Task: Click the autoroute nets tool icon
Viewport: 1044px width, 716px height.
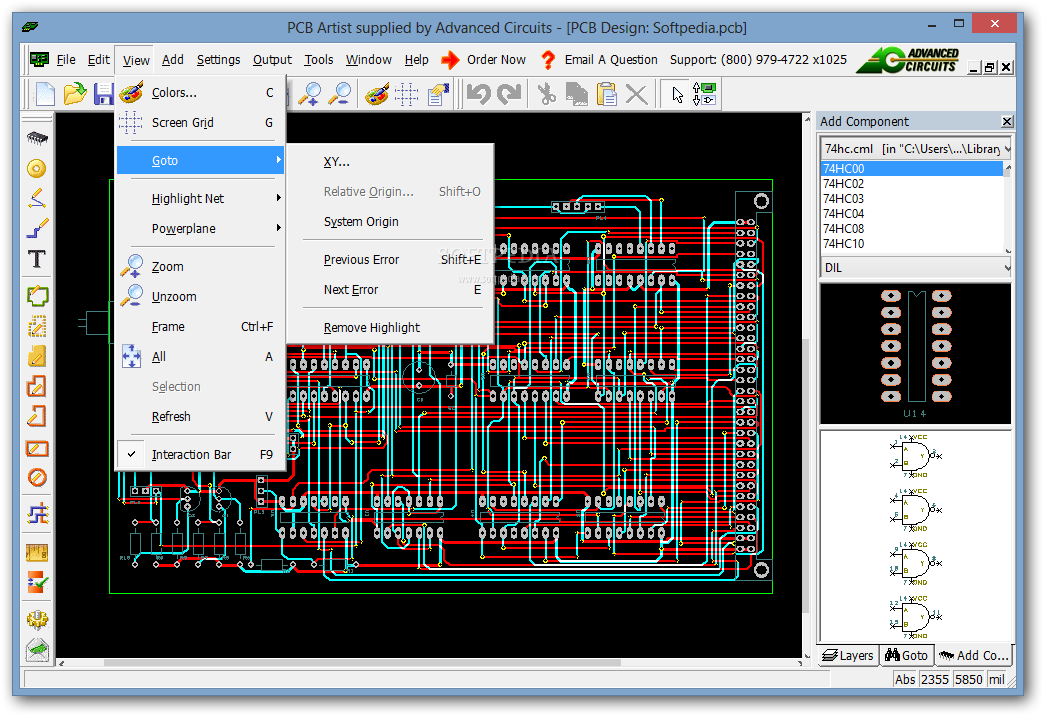Action: coord(37,514)
